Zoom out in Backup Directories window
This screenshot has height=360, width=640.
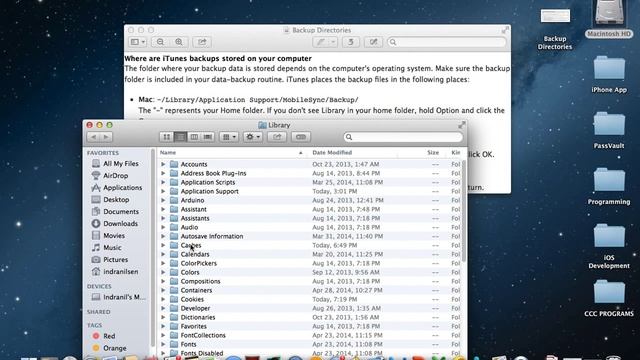tap(160, 42)
